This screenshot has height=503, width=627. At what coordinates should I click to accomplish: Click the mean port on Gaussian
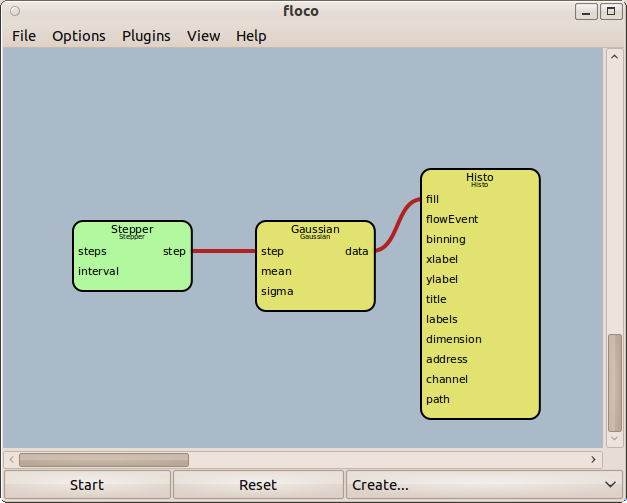tap(276, 271)
